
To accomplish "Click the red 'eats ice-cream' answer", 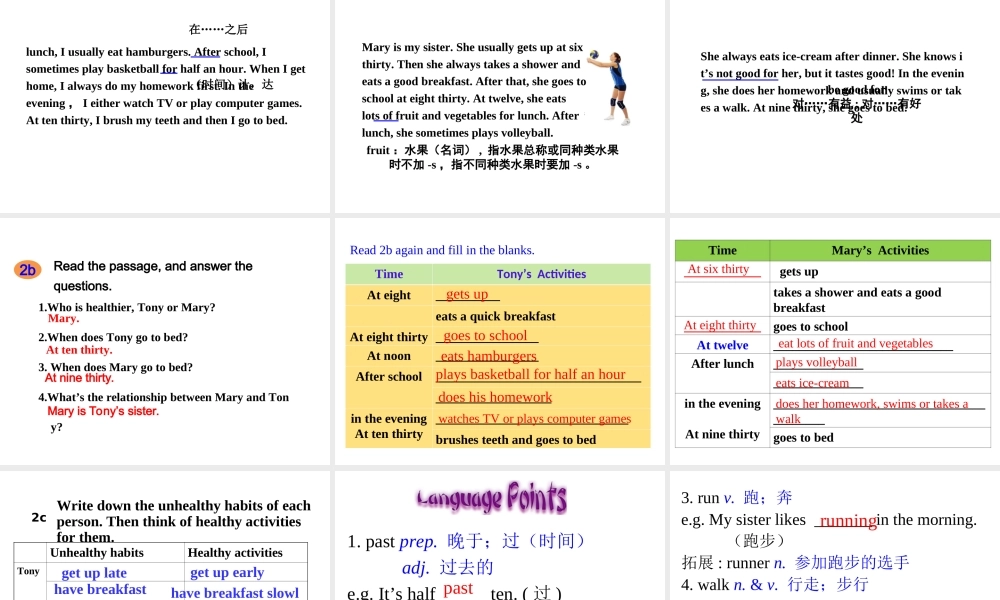I will pos(812,383).
